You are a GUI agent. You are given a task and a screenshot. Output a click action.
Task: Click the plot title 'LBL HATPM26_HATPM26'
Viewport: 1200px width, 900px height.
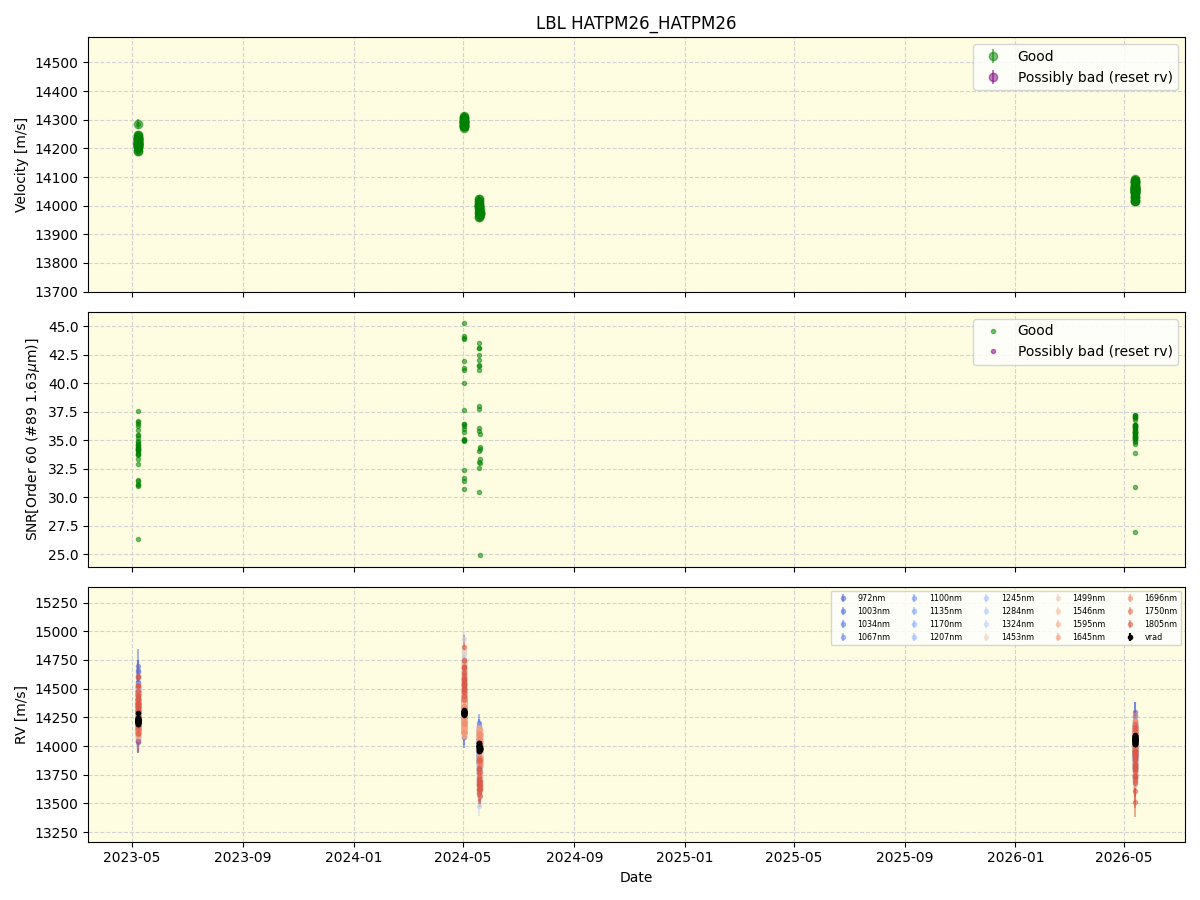pyautogui.click(x=636, y=23)
